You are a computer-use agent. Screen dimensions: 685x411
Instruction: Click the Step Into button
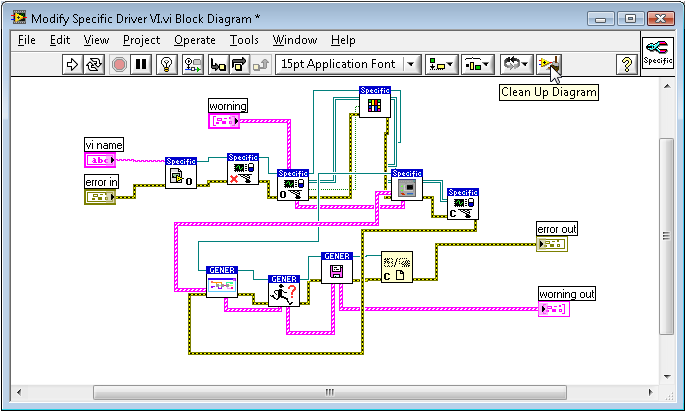pos(217,64)
